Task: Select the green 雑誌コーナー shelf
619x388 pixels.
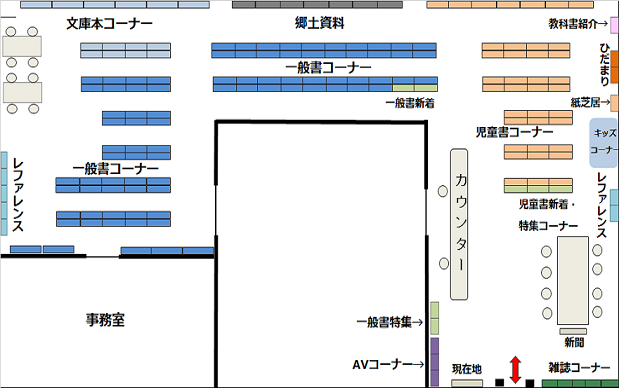Action: (580, 384)
